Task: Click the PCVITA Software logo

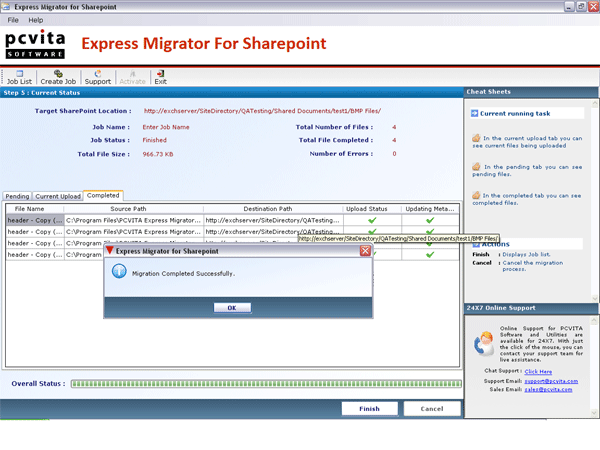Action: tap(35, 45)
